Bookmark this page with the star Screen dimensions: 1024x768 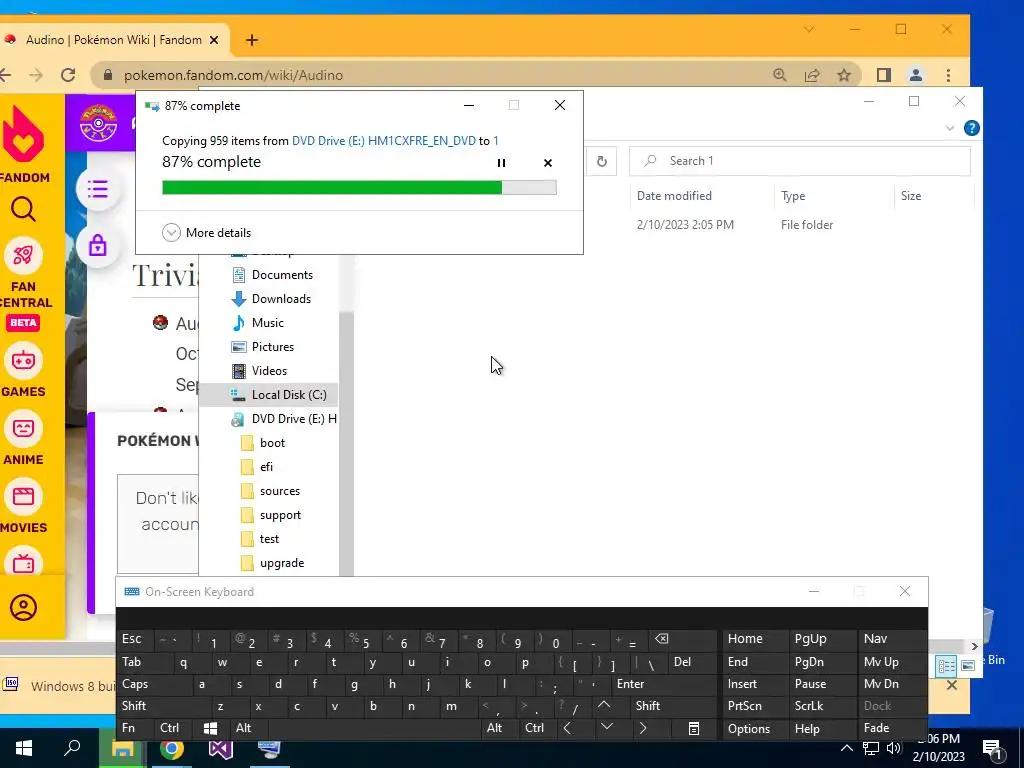tap(844, 75)
